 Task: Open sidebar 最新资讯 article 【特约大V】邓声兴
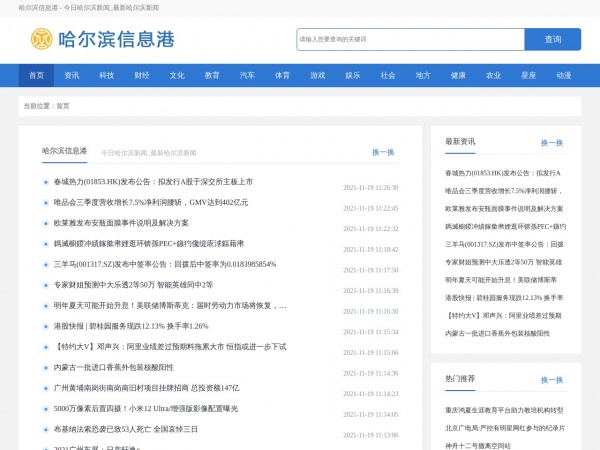click(503, 316)
